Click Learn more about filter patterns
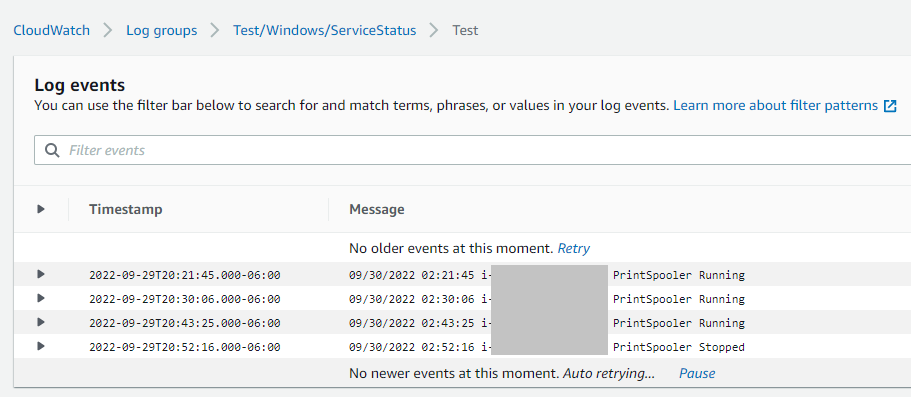911x397 pixels. pyautogui.click(x=776, y=106)
